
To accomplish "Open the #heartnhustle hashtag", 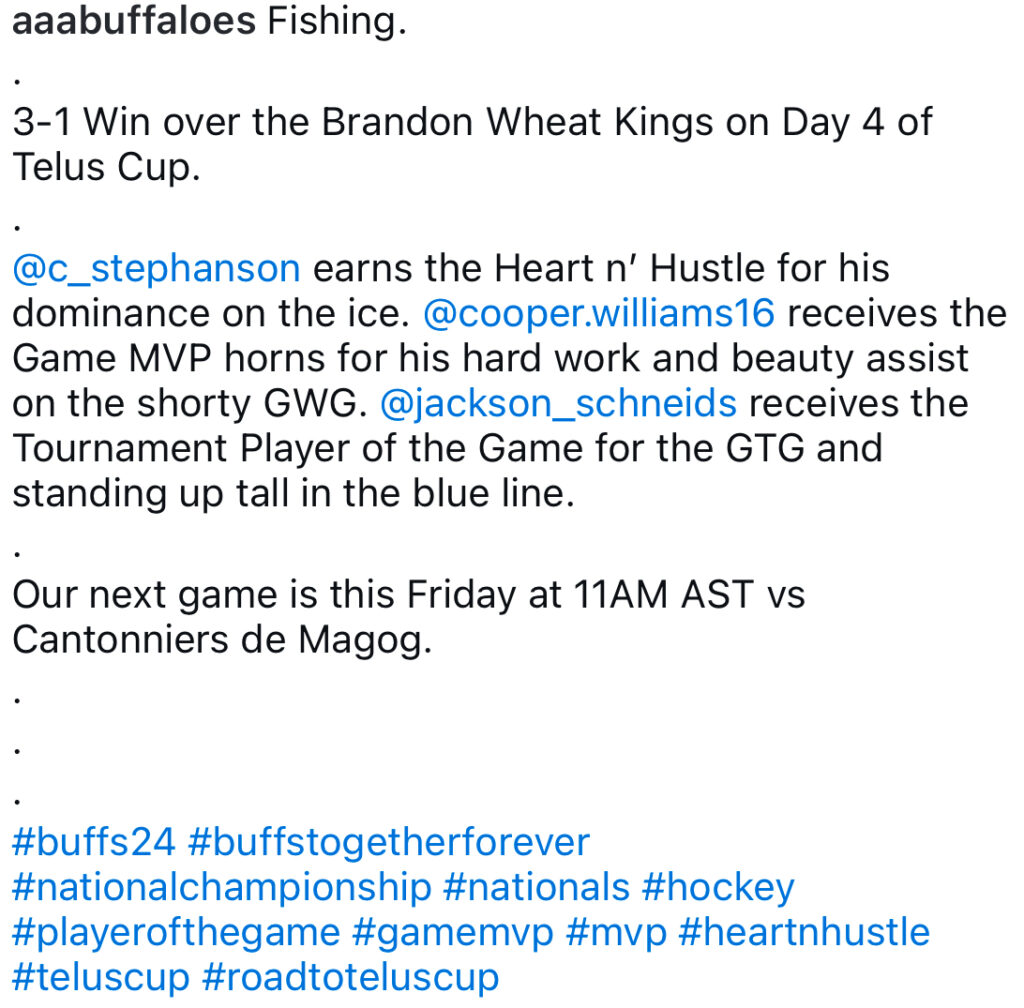I will click(804, 932).
